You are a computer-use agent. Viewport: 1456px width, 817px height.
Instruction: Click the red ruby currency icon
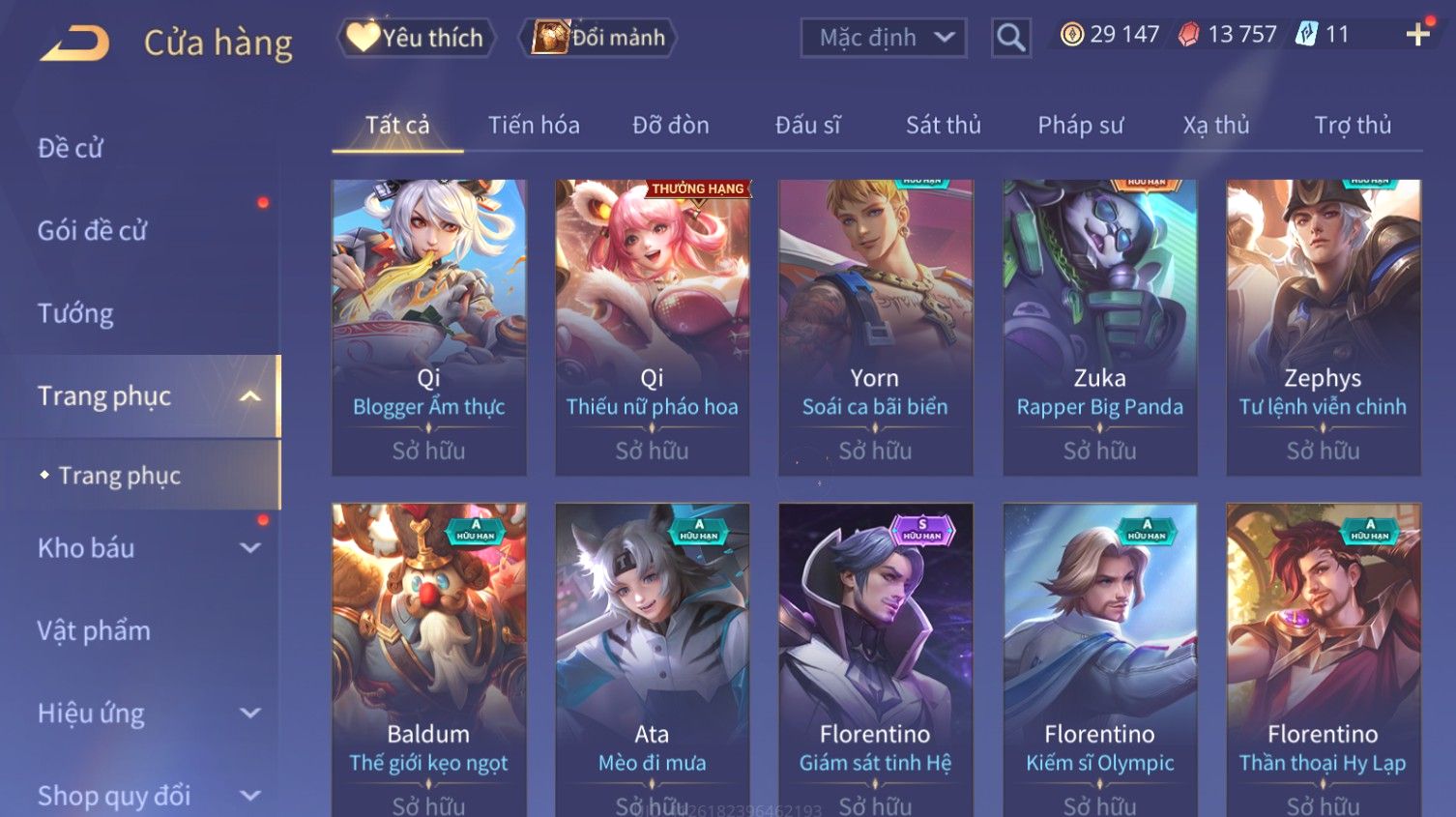tap(1189, 35)
